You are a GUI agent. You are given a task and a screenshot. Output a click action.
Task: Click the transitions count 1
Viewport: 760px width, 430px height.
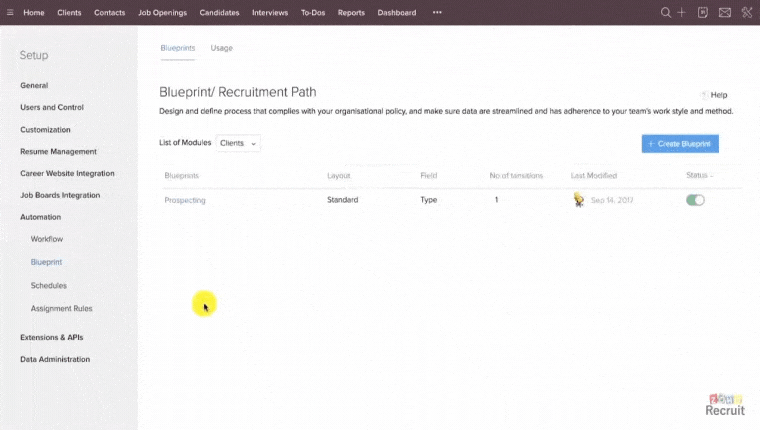click(x=496, y=200)
